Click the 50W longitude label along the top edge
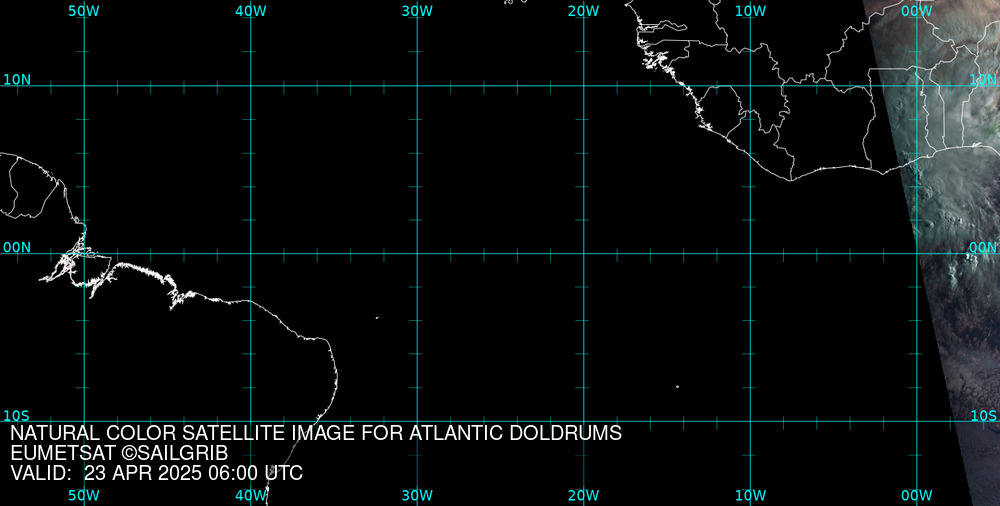 (84, 11)
